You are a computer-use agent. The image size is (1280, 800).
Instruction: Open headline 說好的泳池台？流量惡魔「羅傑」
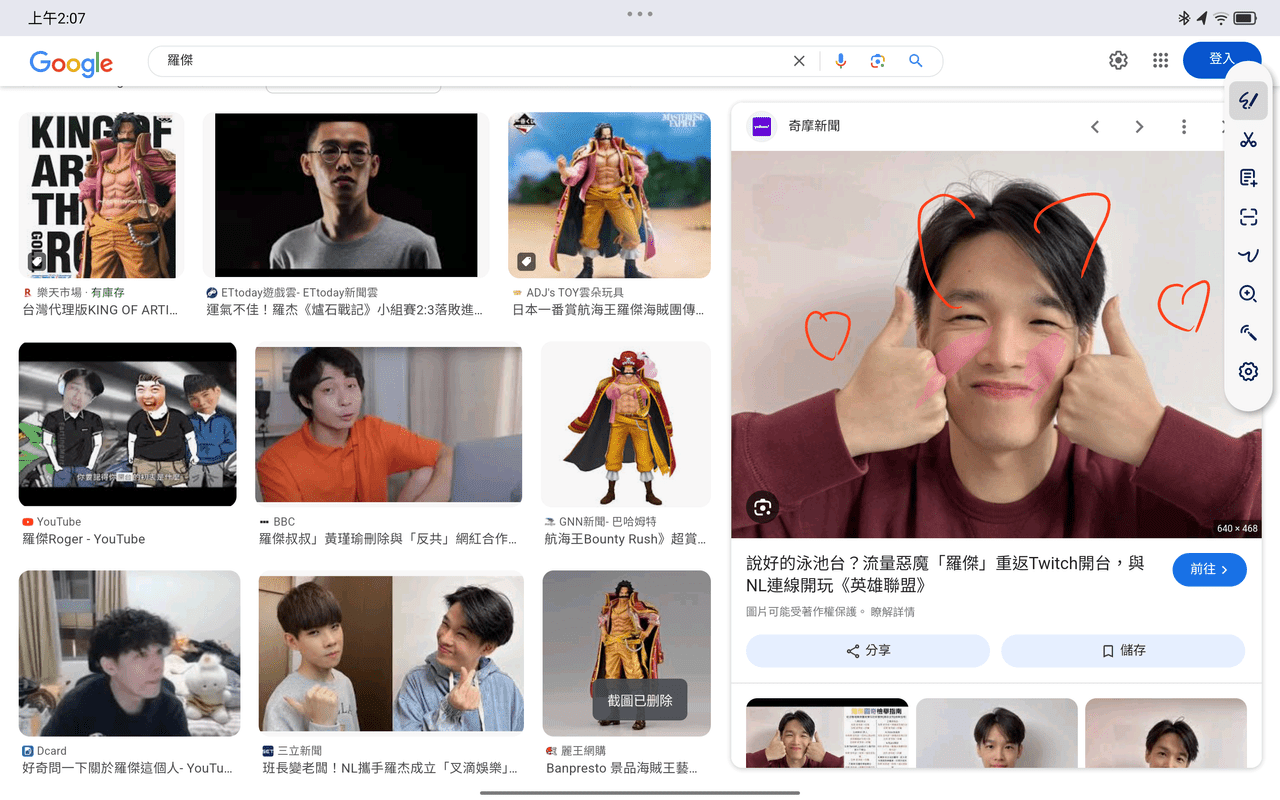click(x=945, y=575)
